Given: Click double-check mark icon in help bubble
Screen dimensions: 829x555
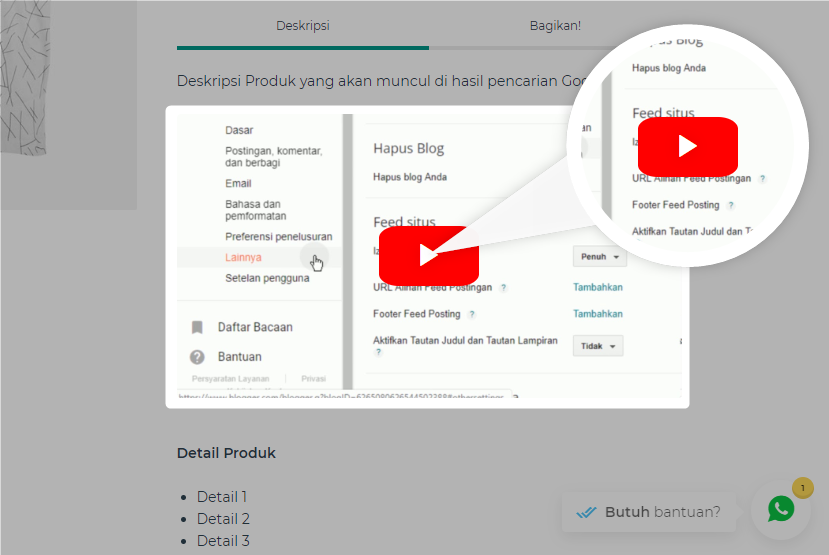Looking at the screenshot, I should (x=586, y=512).
